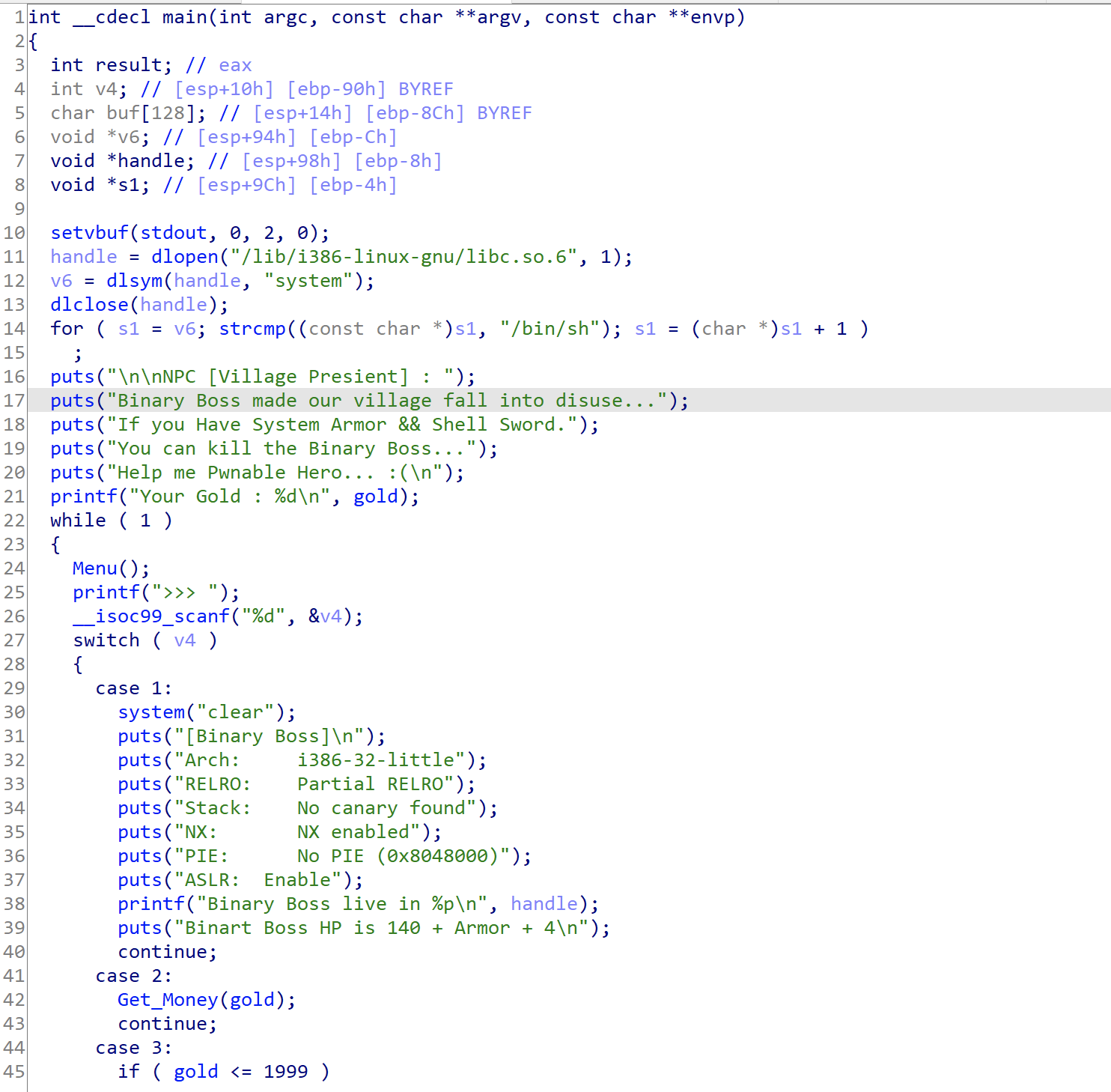Select the Get_Money function call
Image resolution: width=1111 pixels, height=1092 pixels.
(x=168, y=999)
